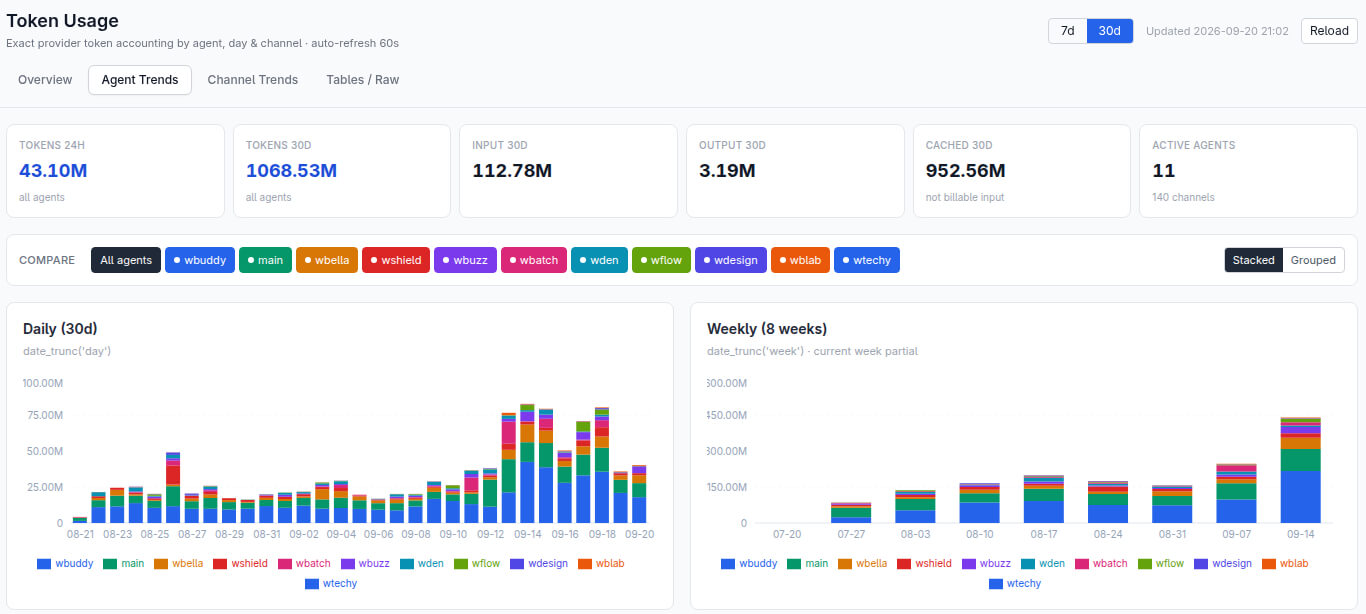Click wbuddy legend entry in Weekly chart
This screenshot has width=1366, height=614.
(x=748, y=564)
